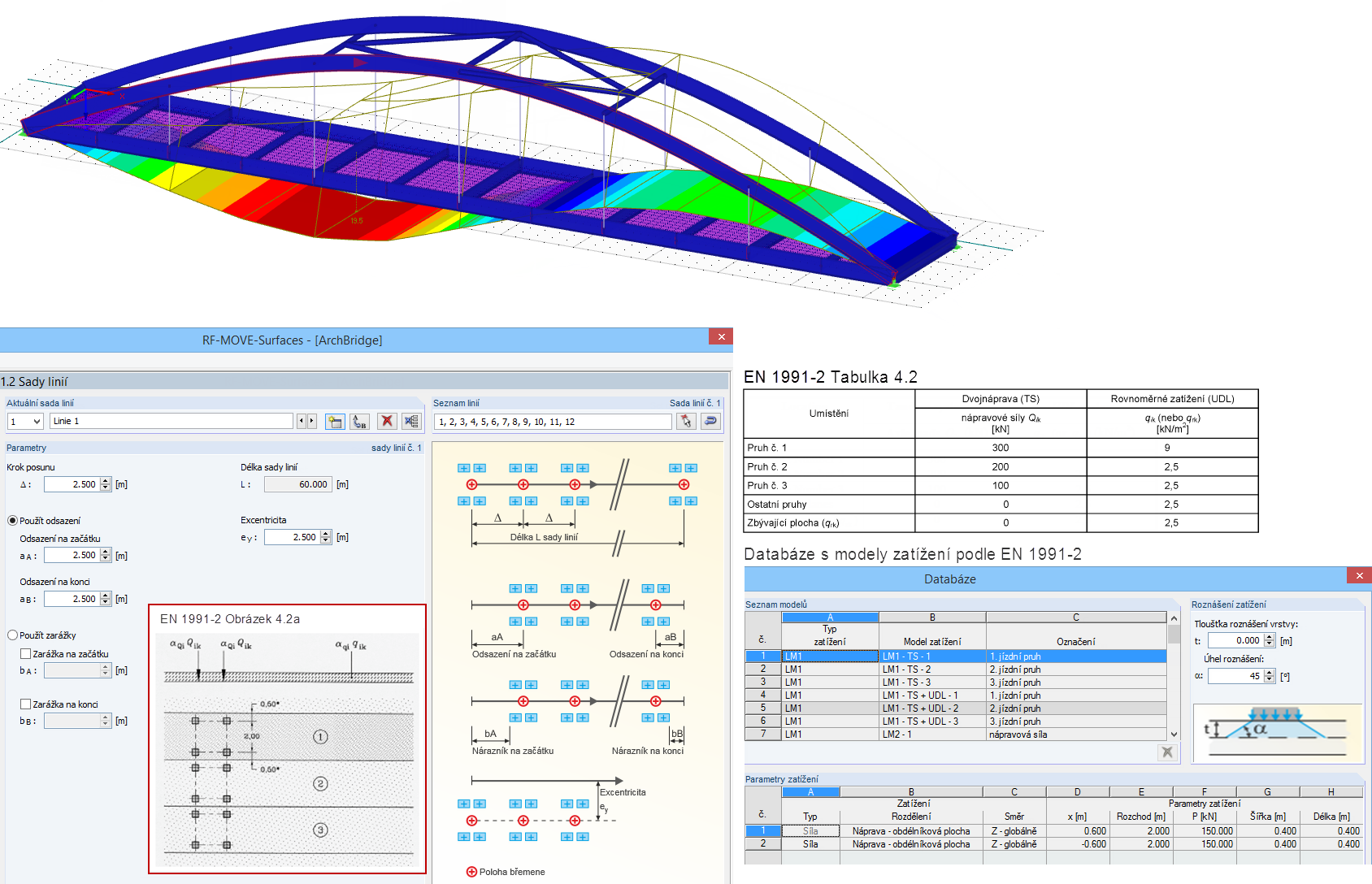
Task: Click the delete icon under Seznam modelů
Action: click(x=1167, y=752)
